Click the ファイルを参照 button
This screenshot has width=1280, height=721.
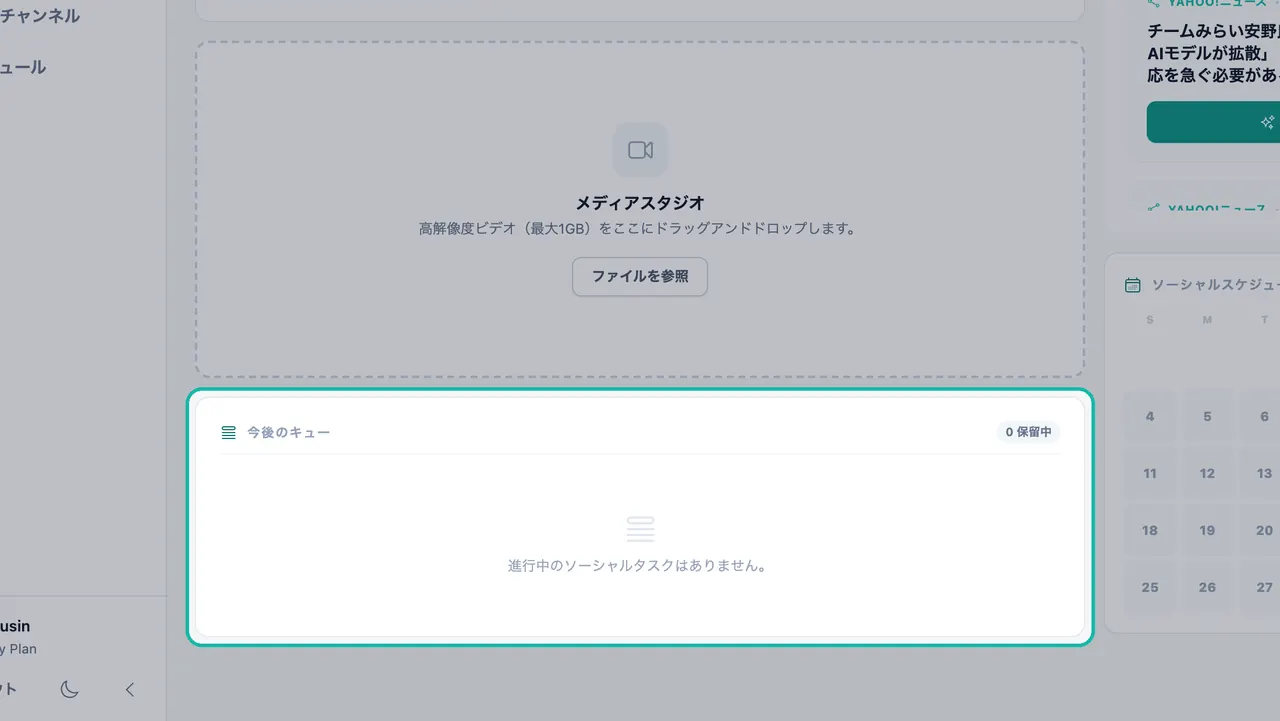[640, 276]
